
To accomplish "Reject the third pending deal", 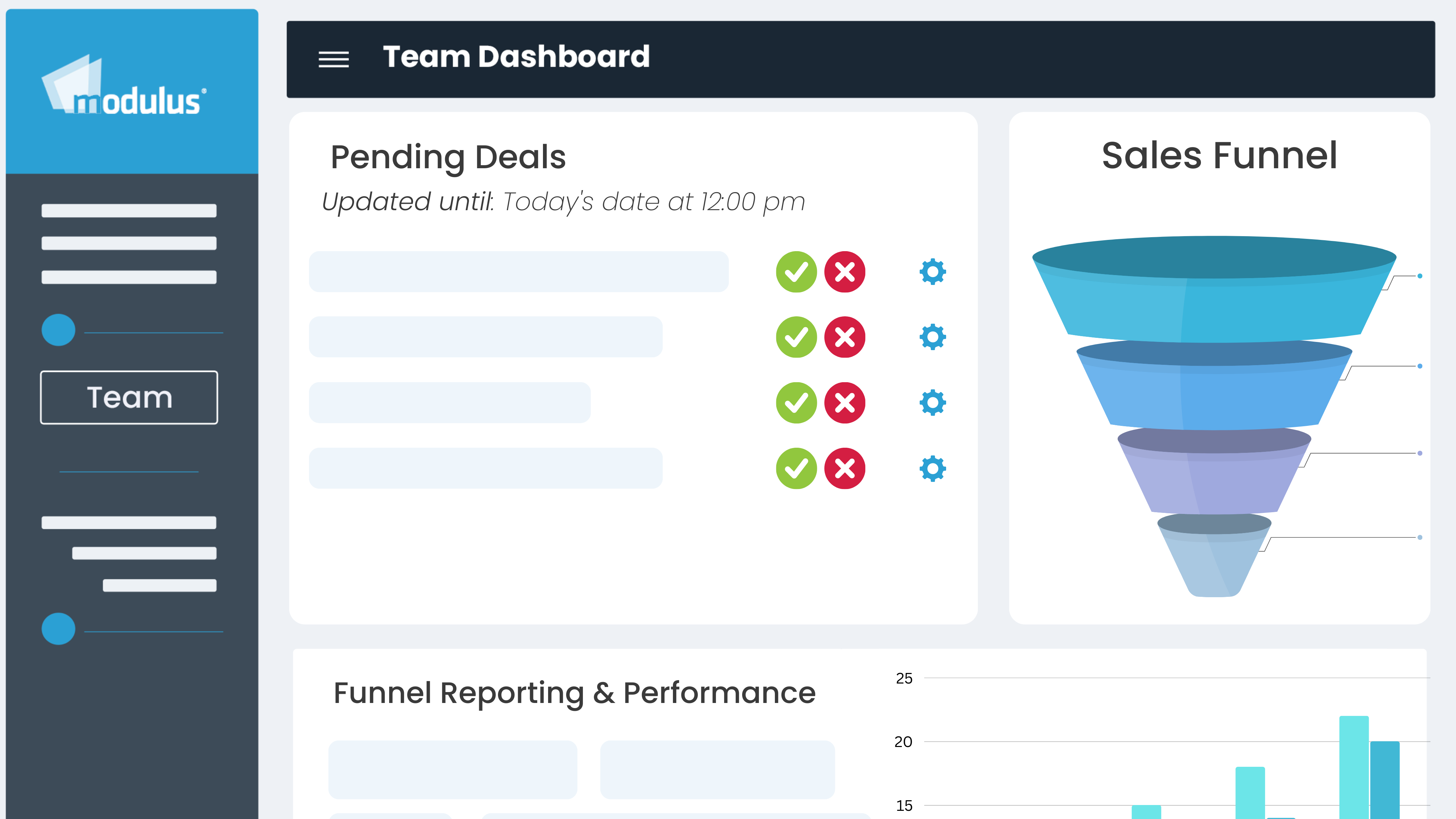I will pyautogui.click(x=844, y=403).
